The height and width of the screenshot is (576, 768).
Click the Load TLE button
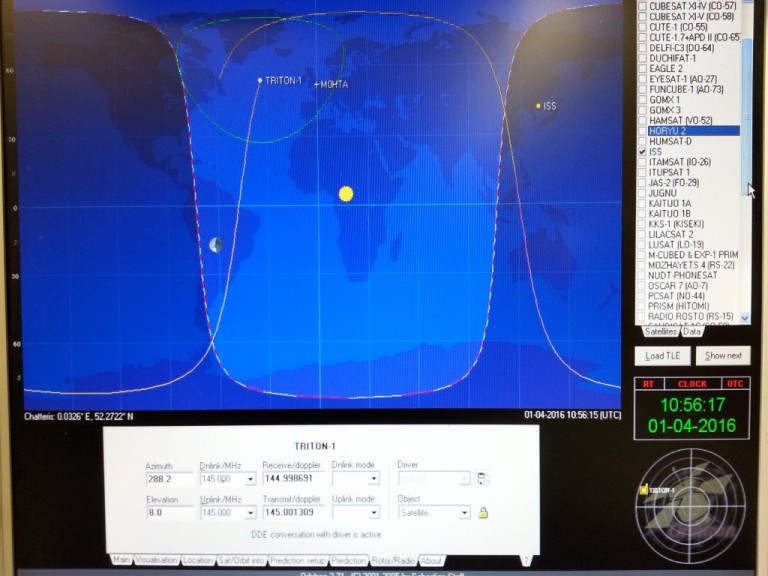pyautogui.click(x=662, y=356)
